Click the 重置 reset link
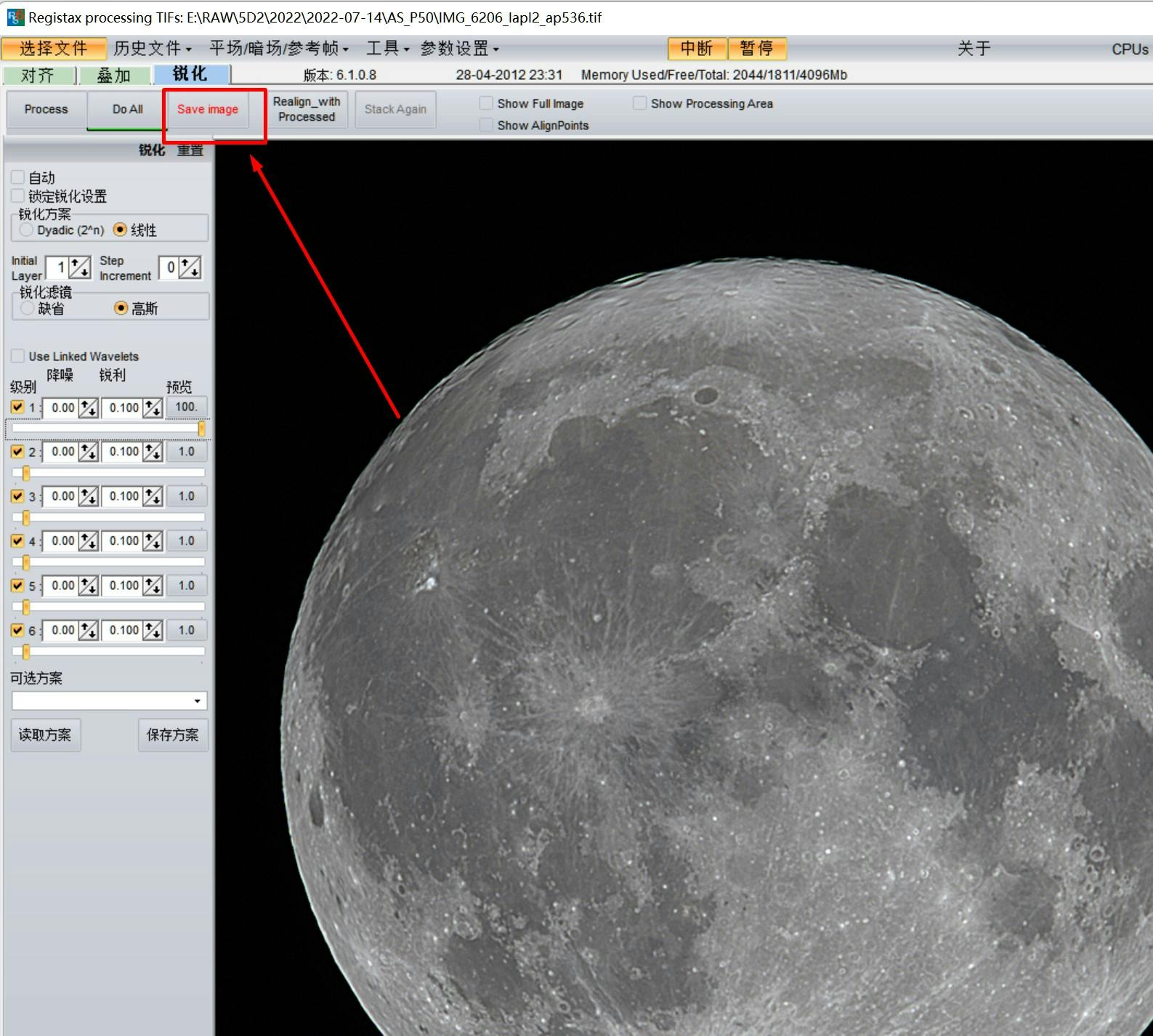 pyautogui.click(x=190, y=150)
